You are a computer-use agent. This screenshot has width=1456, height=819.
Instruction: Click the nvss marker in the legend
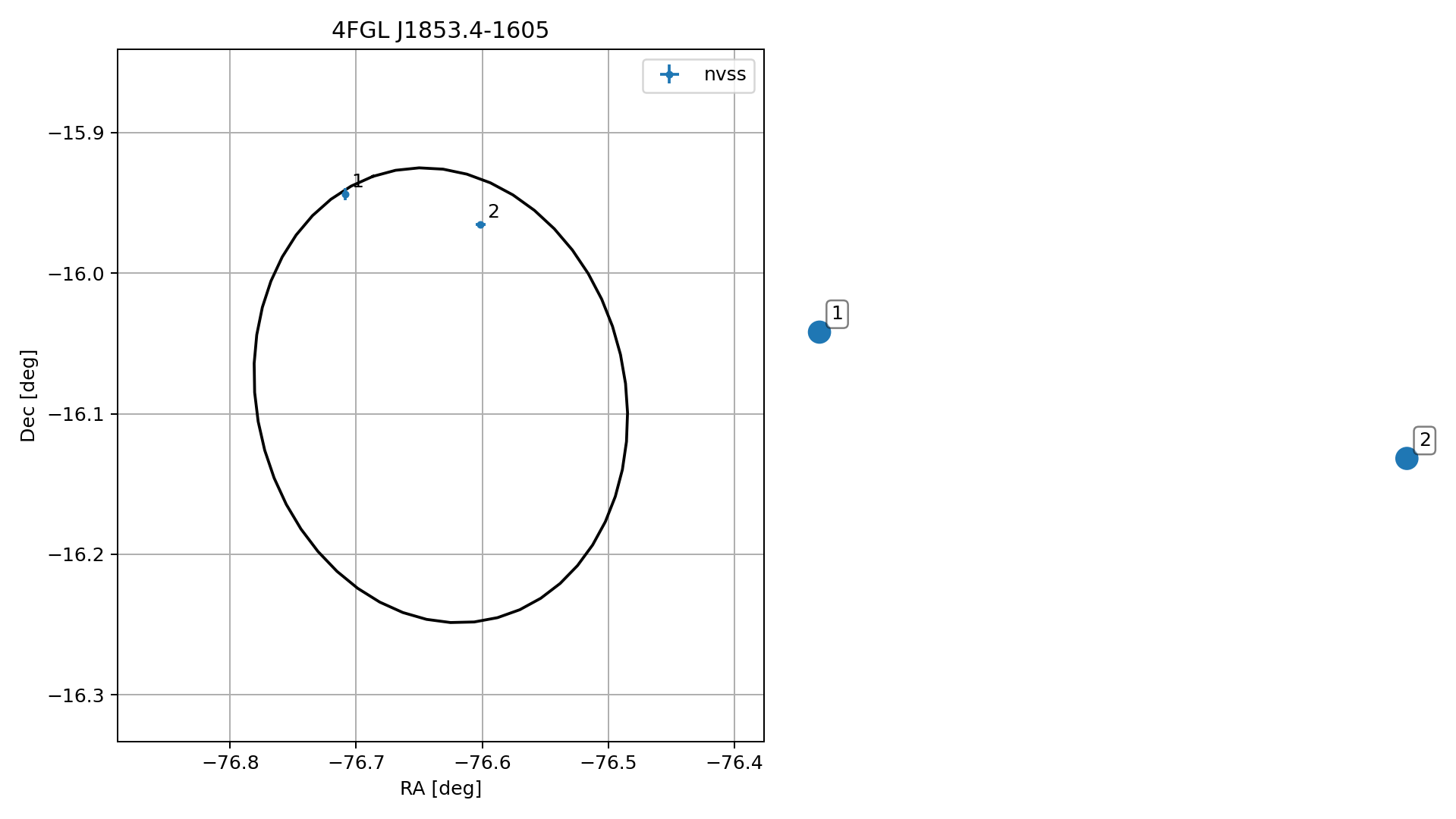(x=668, y=74)
